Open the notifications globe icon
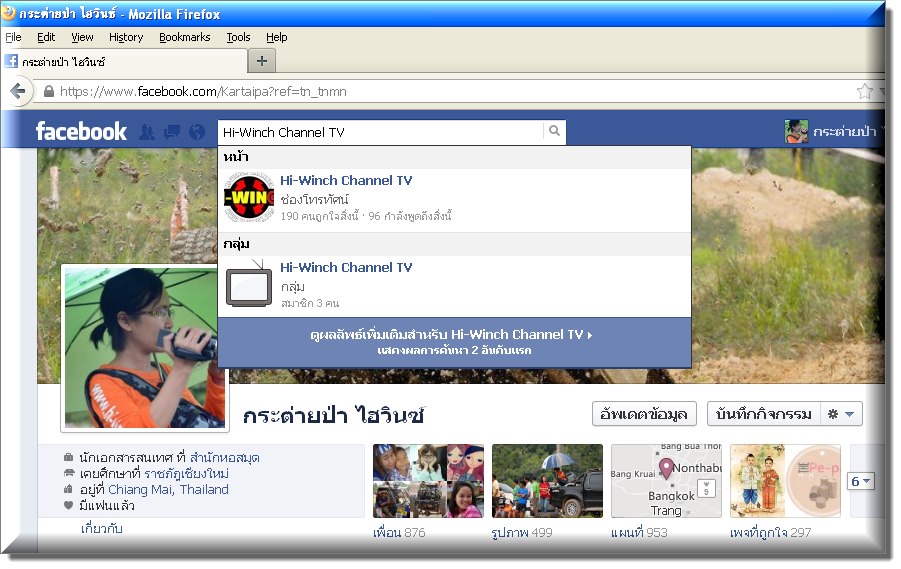 196,132
